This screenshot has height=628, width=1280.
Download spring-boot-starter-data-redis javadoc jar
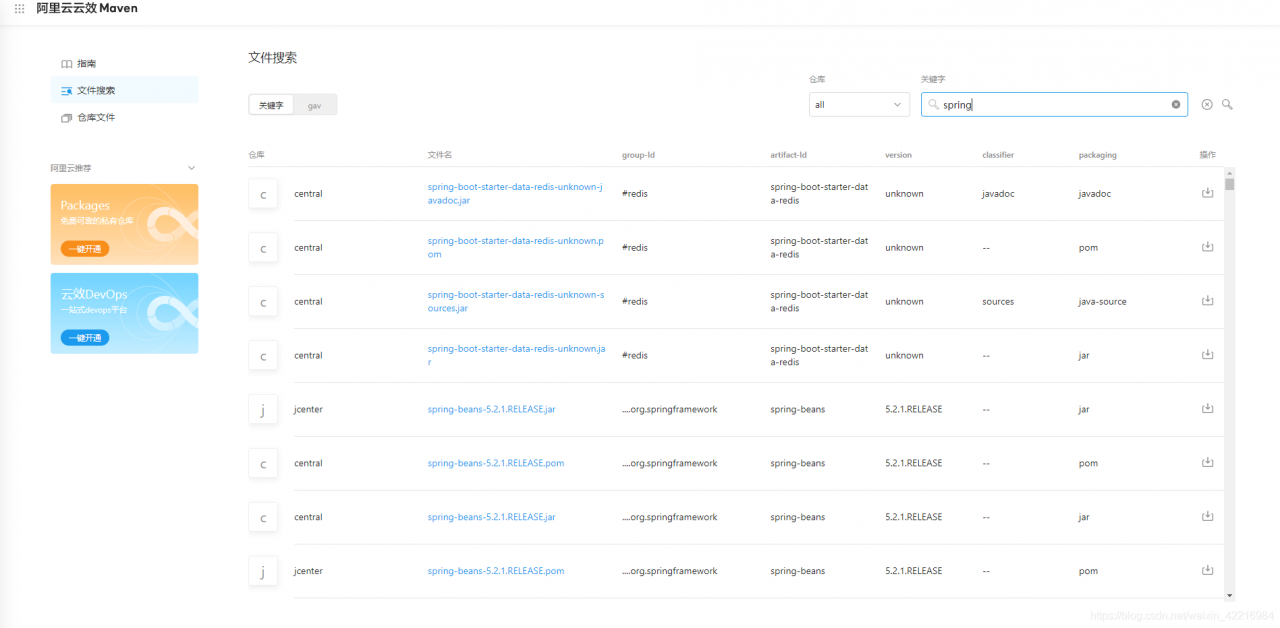(1207, 193)
